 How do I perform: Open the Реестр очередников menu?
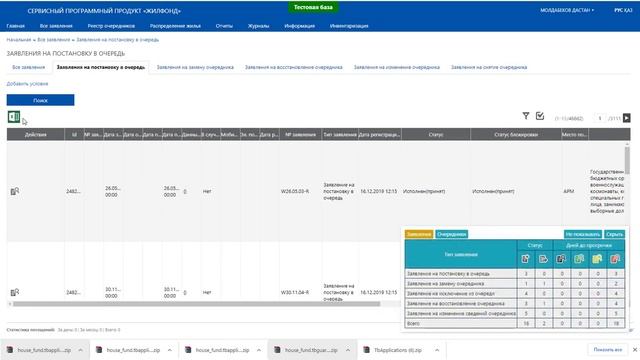click(111, 26)
